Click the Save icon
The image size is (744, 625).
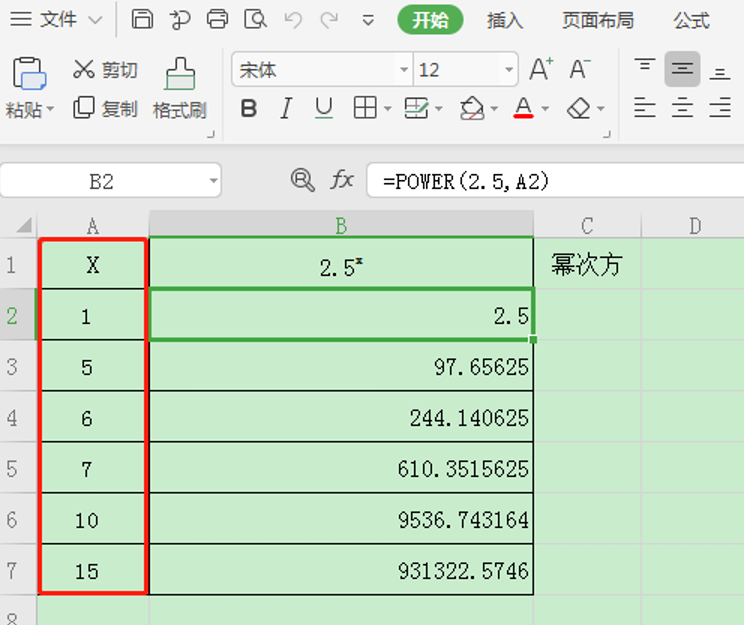coord(142,20)
